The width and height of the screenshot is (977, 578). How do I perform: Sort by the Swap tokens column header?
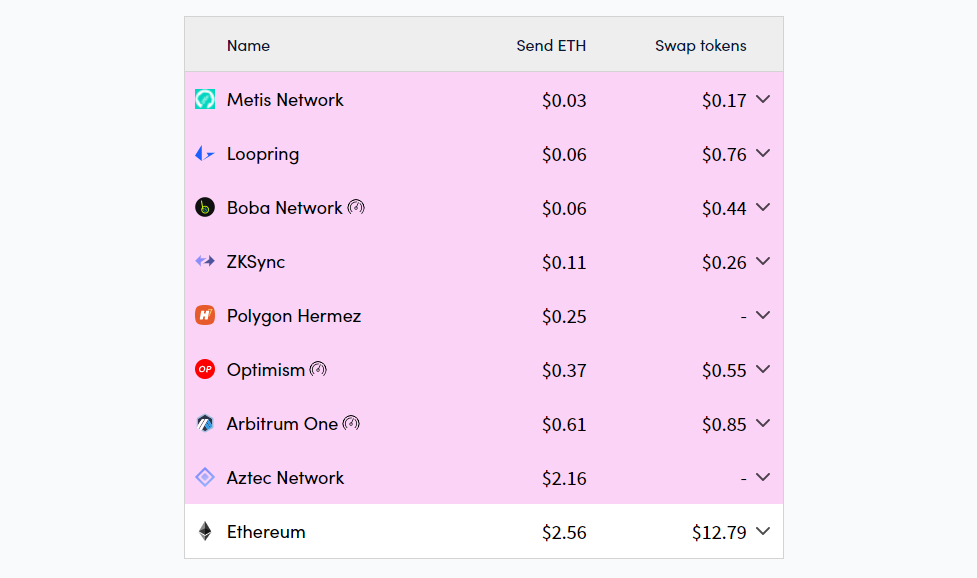(700, 45)
